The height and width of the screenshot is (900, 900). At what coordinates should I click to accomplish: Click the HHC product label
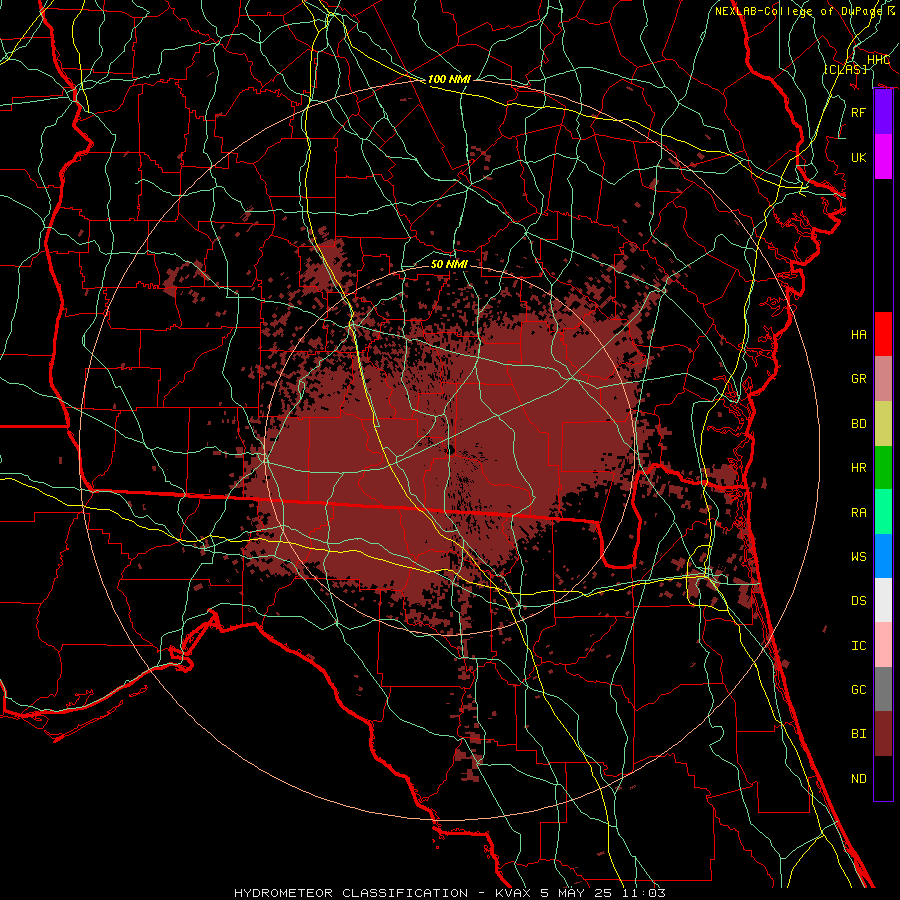point(879,60)
